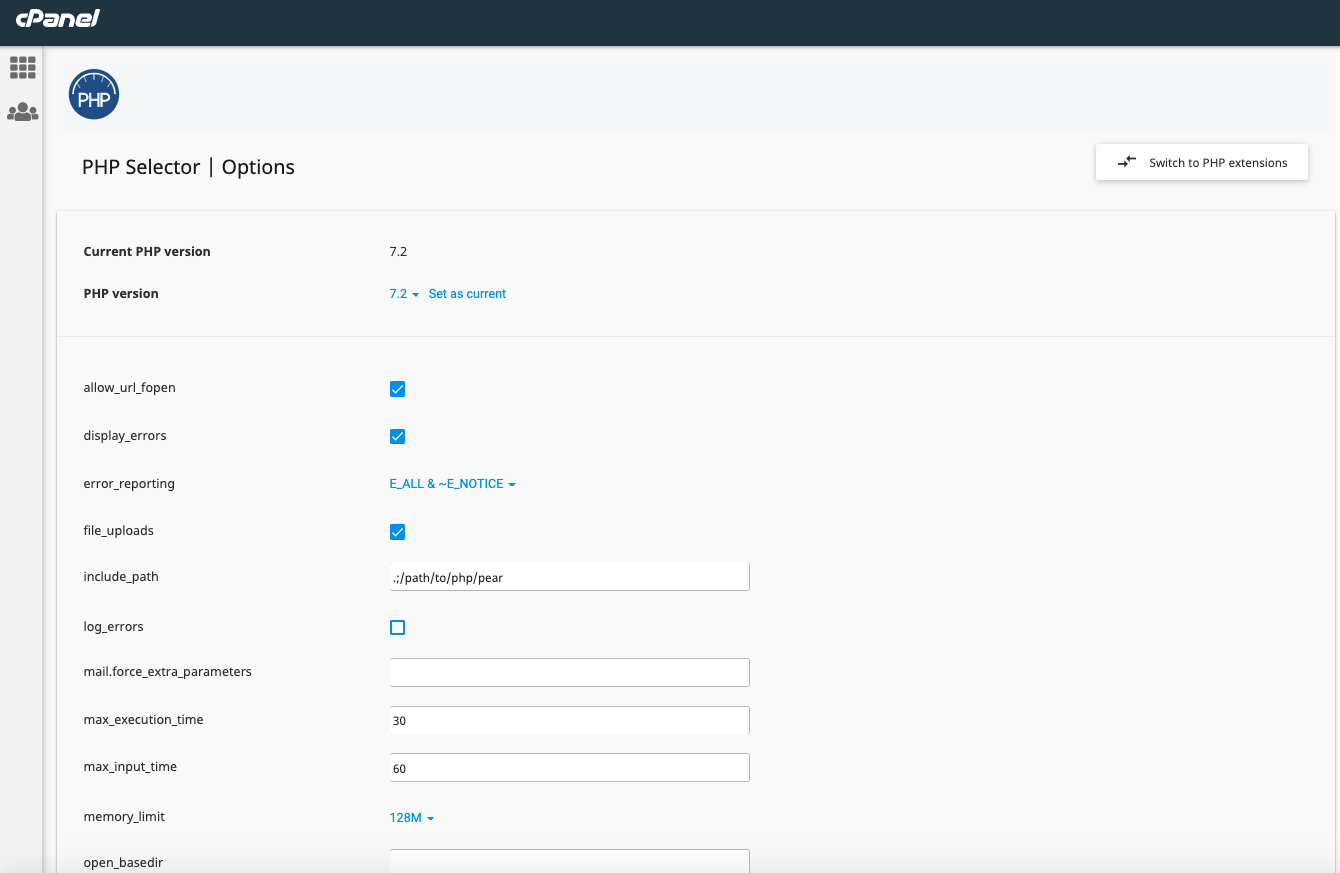The width and height of the screenshot is (1340, 873).
Task: Disable the allow_url_fopen checkbox
Action: coord(397,388)
